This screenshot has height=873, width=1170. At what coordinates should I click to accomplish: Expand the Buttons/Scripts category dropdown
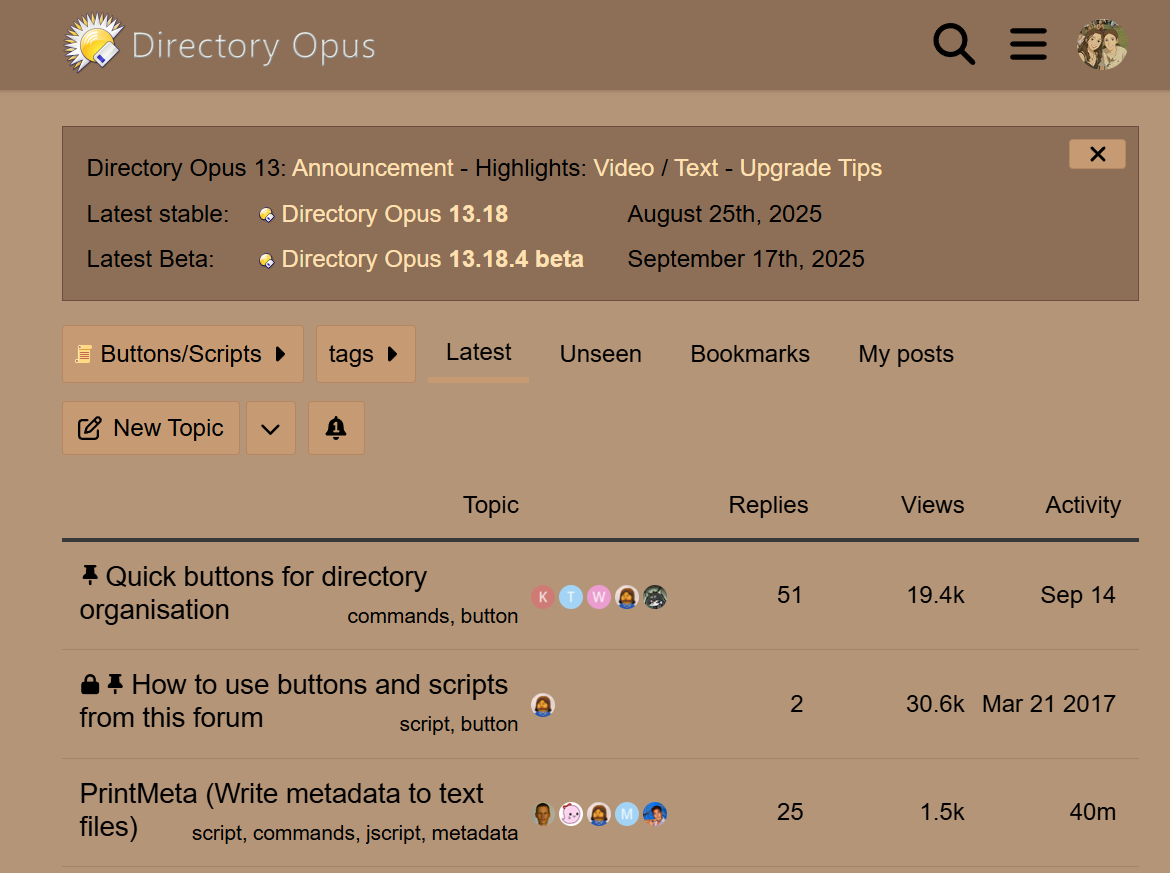tap(182, 354)
